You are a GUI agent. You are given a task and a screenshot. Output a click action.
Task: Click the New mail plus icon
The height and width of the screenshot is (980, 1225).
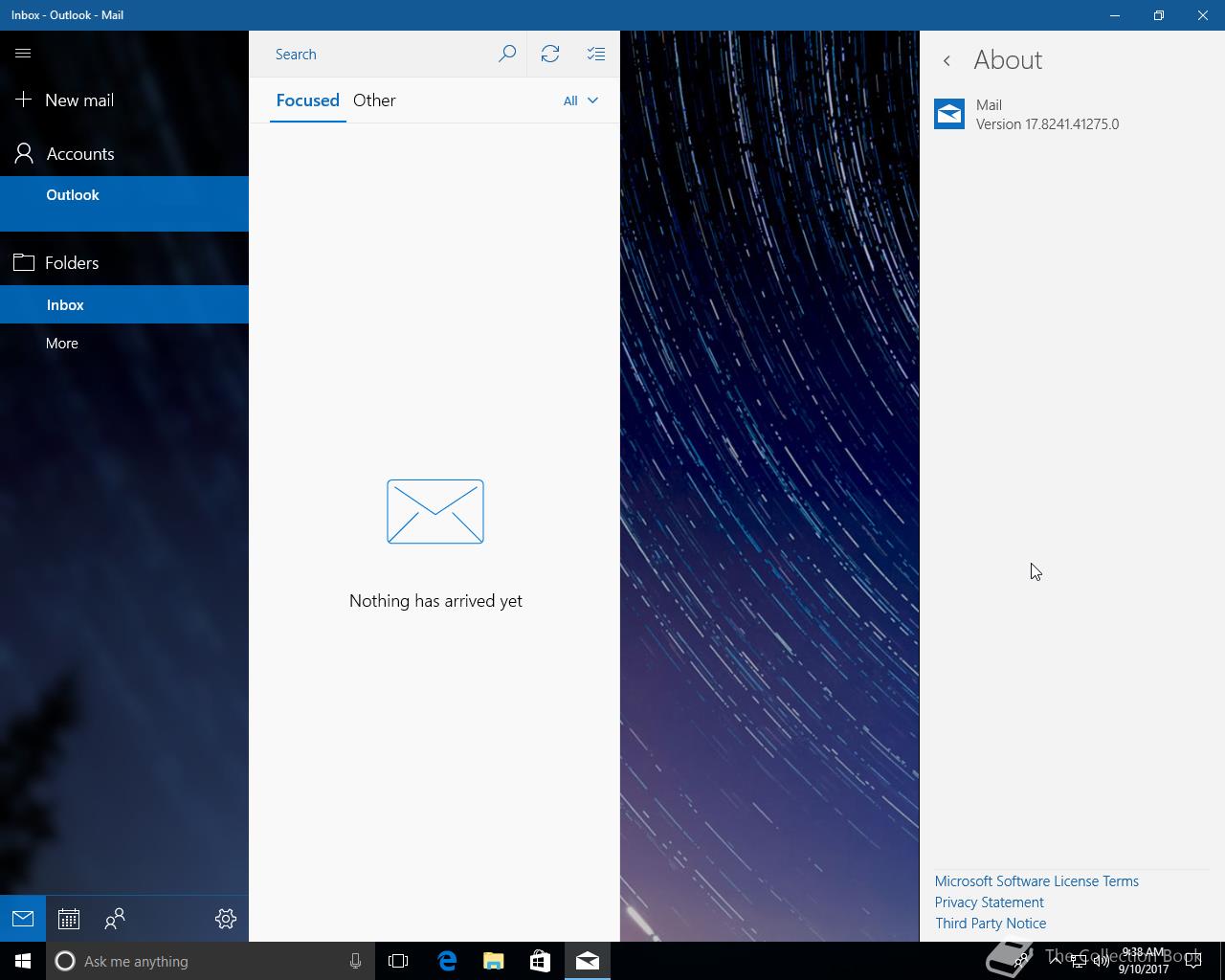pos(24,100)
